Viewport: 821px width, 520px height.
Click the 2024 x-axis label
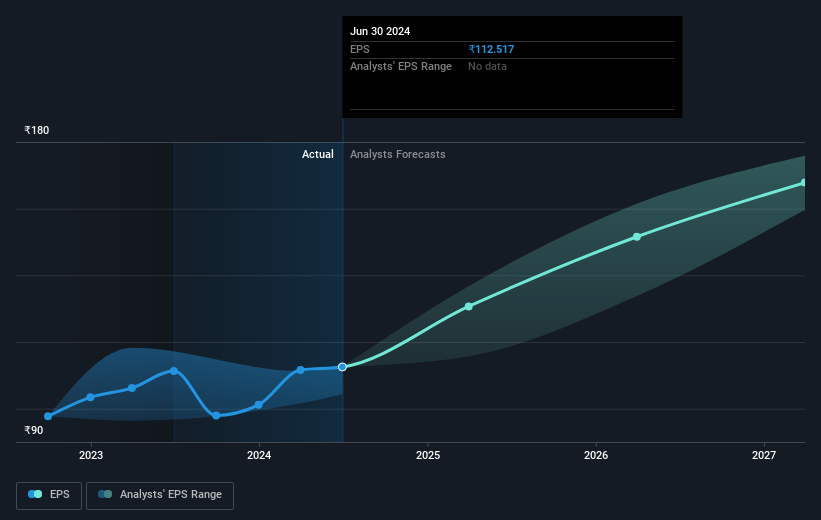(259, 455)
